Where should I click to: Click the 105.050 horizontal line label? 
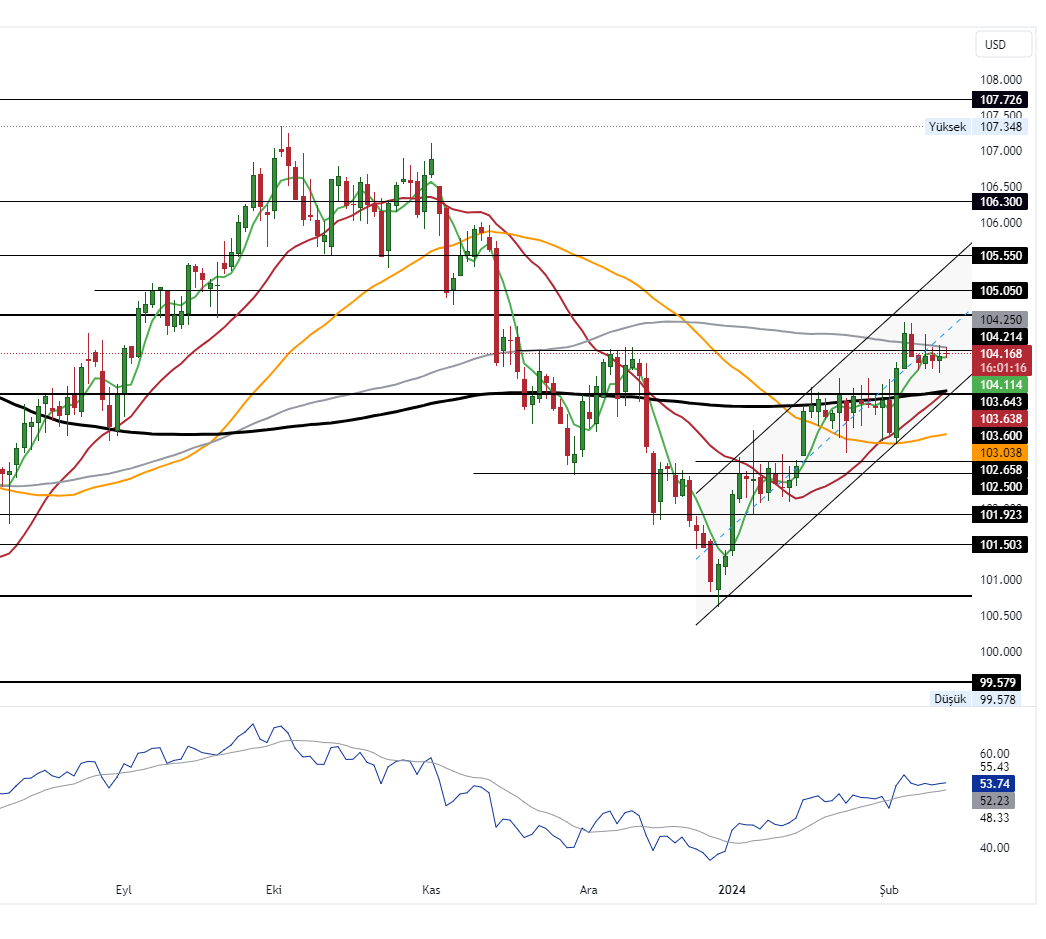click(x=1000, y=291)
